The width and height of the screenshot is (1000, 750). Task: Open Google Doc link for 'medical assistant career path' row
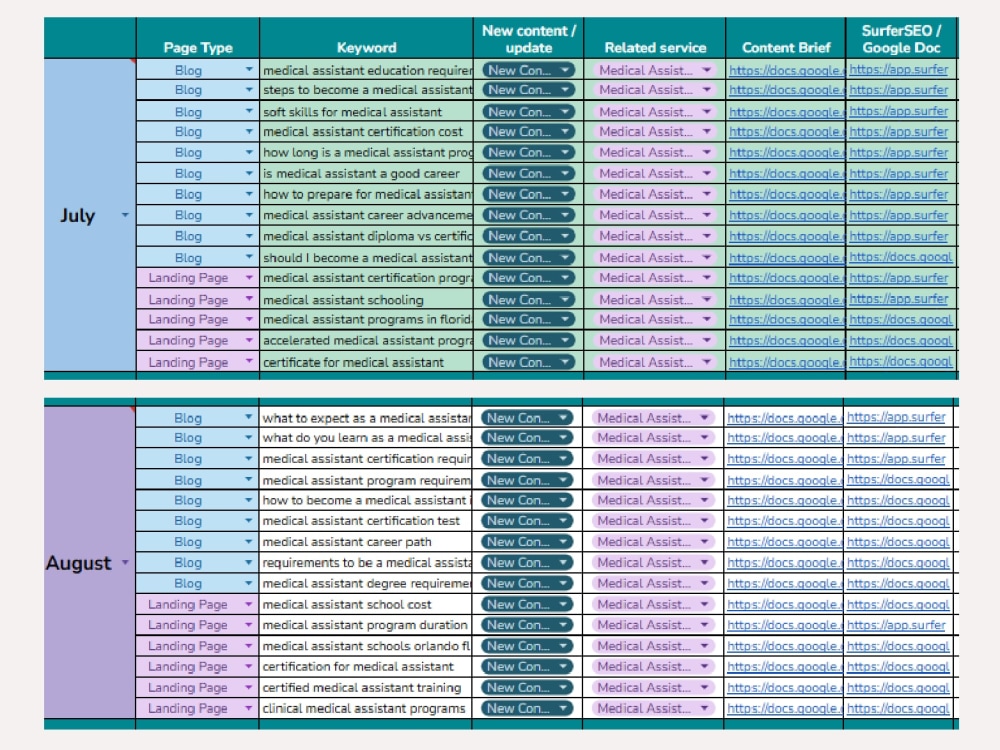click(x=898, y=541)
